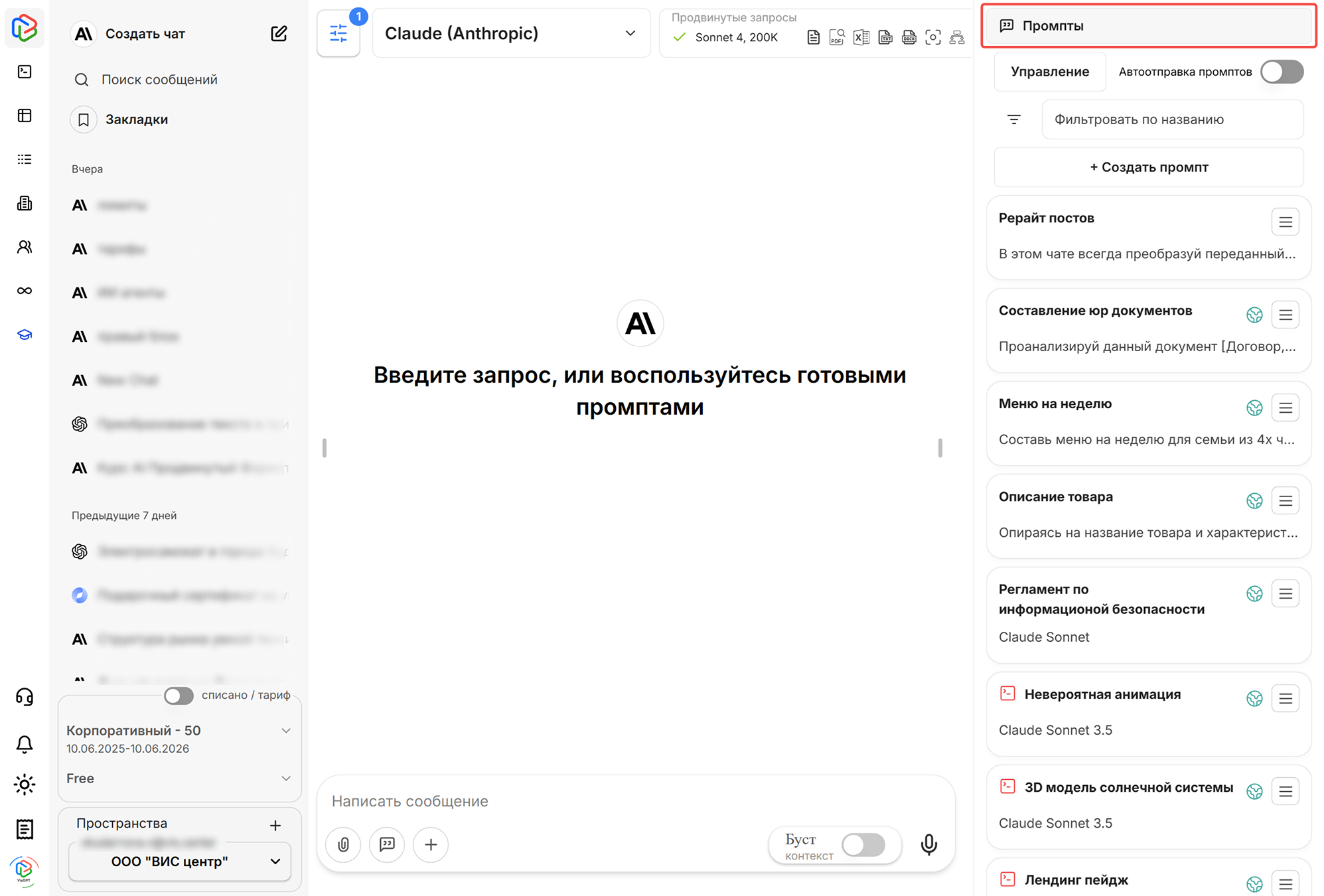Click the headset support icon

25,697
